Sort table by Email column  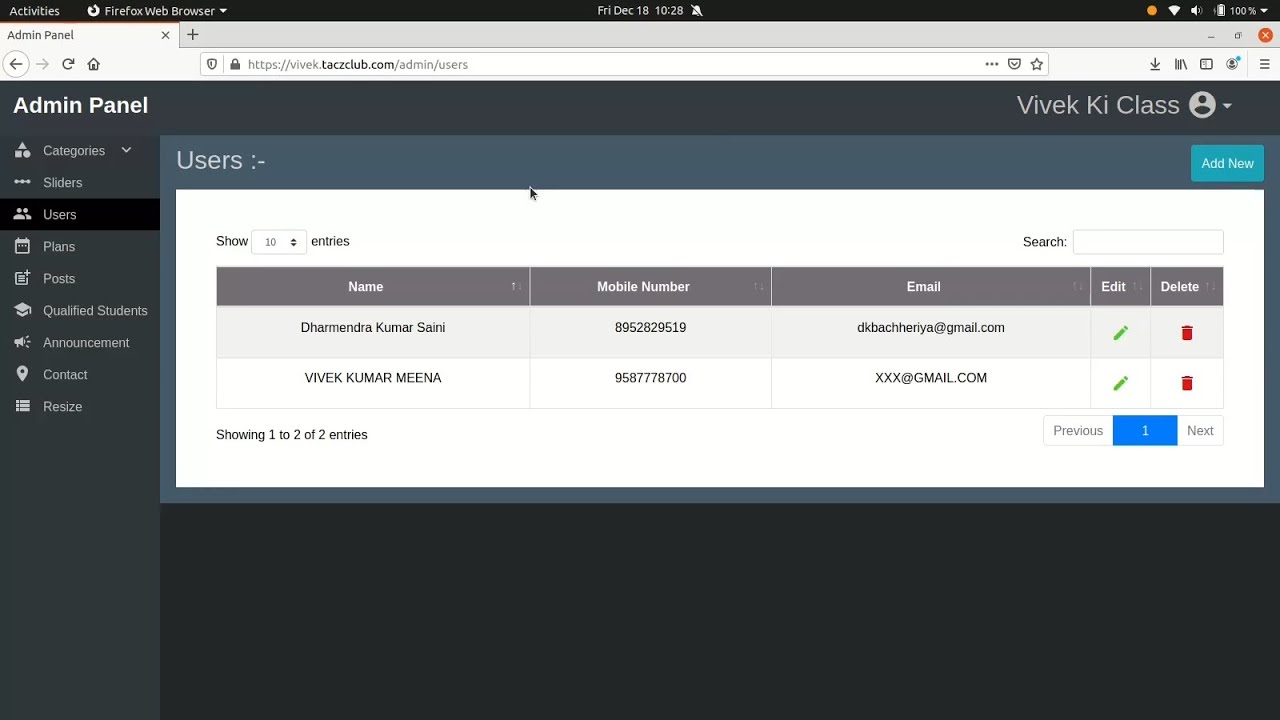[x=931, y=287]
